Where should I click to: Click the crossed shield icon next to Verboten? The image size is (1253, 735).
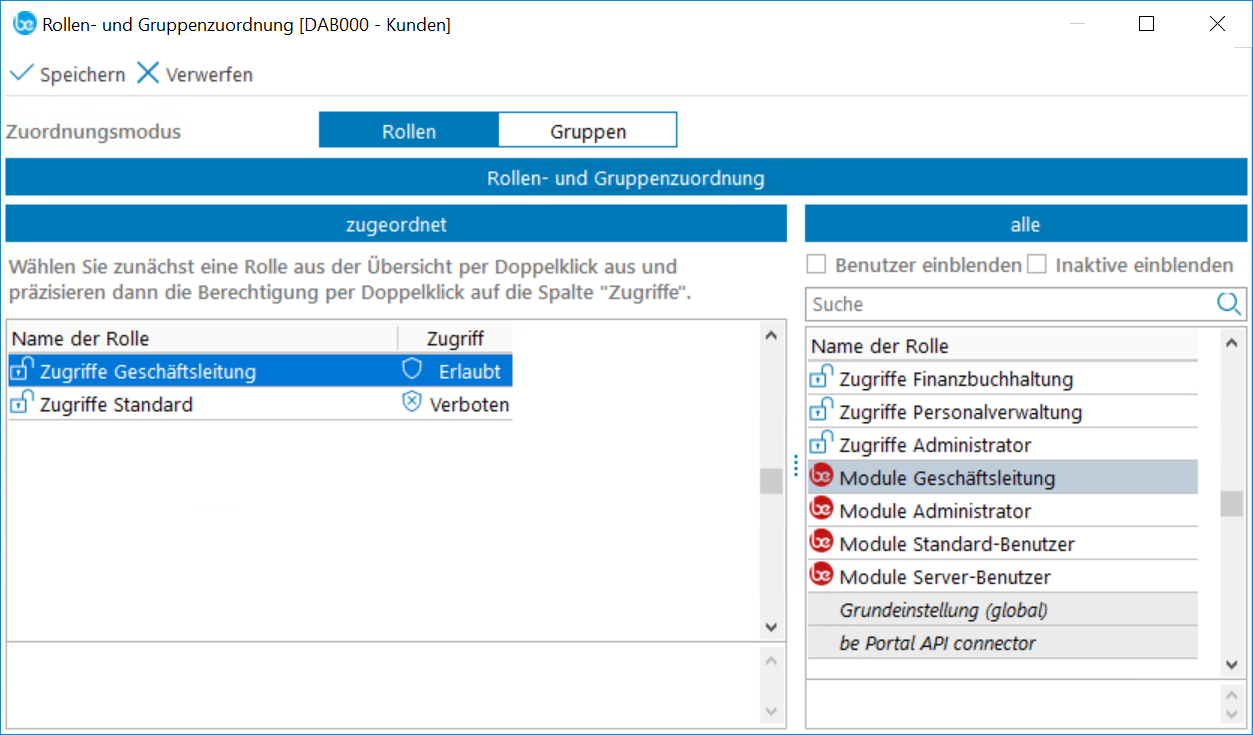click(412, 403)
